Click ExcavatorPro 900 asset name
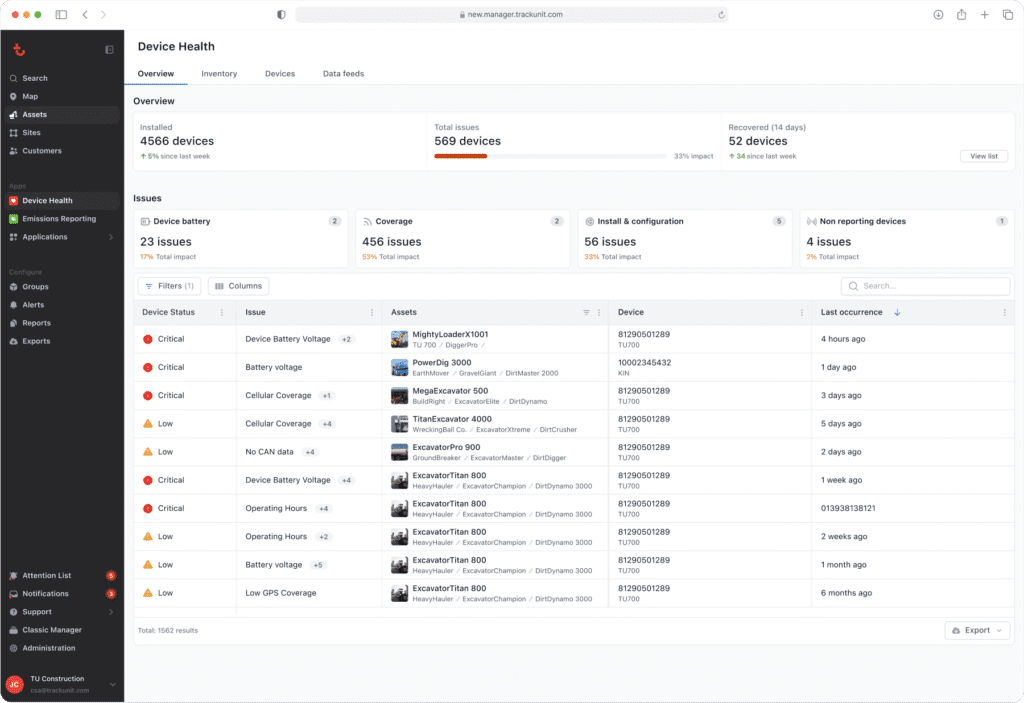The width and height of the screenshot is (1024, 703). click(x=446, y=448)
